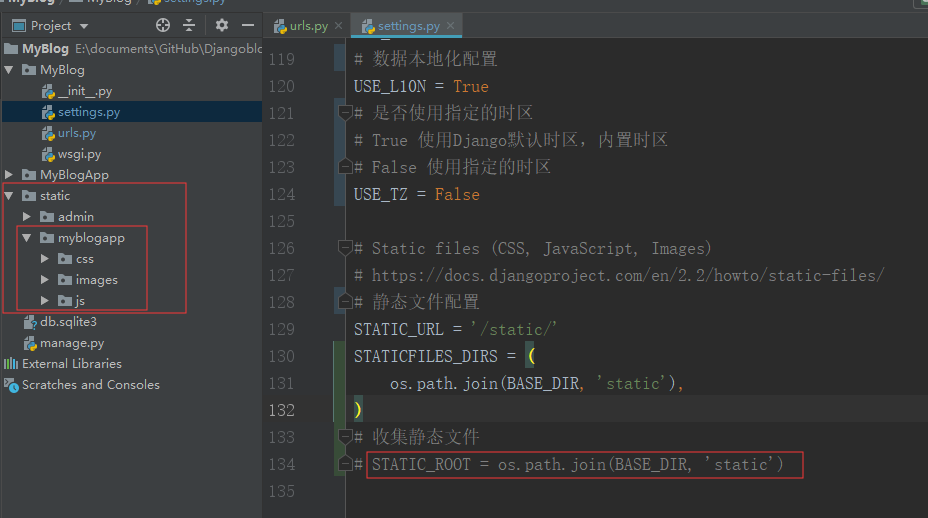
Task: Click the djangoproject.com docs URL comment
Action: coord(619,275)
